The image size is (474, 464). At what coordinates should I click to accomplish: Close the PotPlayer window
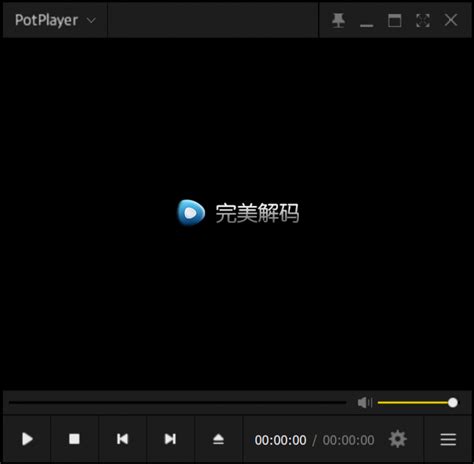451,20
